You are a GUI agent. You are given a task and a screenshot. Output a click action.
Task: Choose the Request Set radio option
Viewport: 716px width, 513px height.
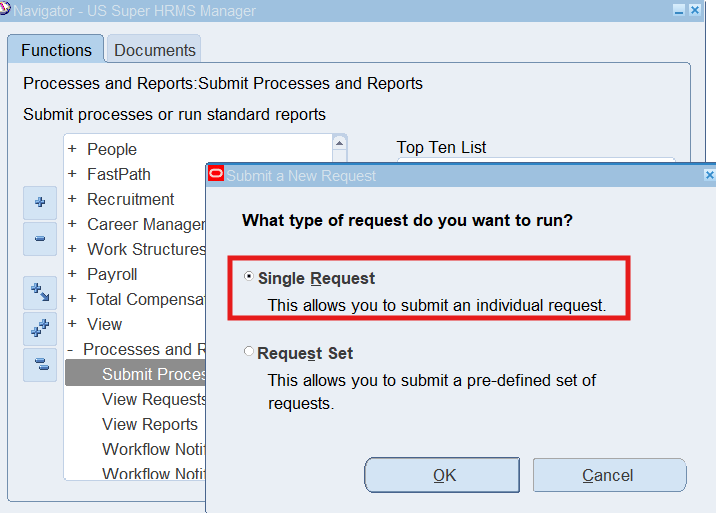pyautogui.click(x=249, y=352)
